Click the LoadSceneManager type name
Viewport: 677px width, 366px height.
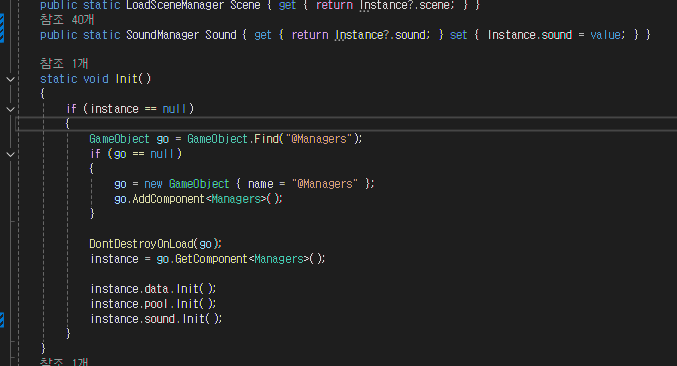point(175,5)
